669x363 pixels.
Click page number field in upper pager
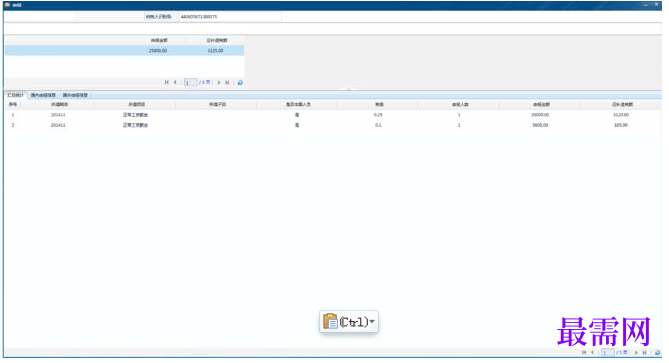click(x=190, y=82)
